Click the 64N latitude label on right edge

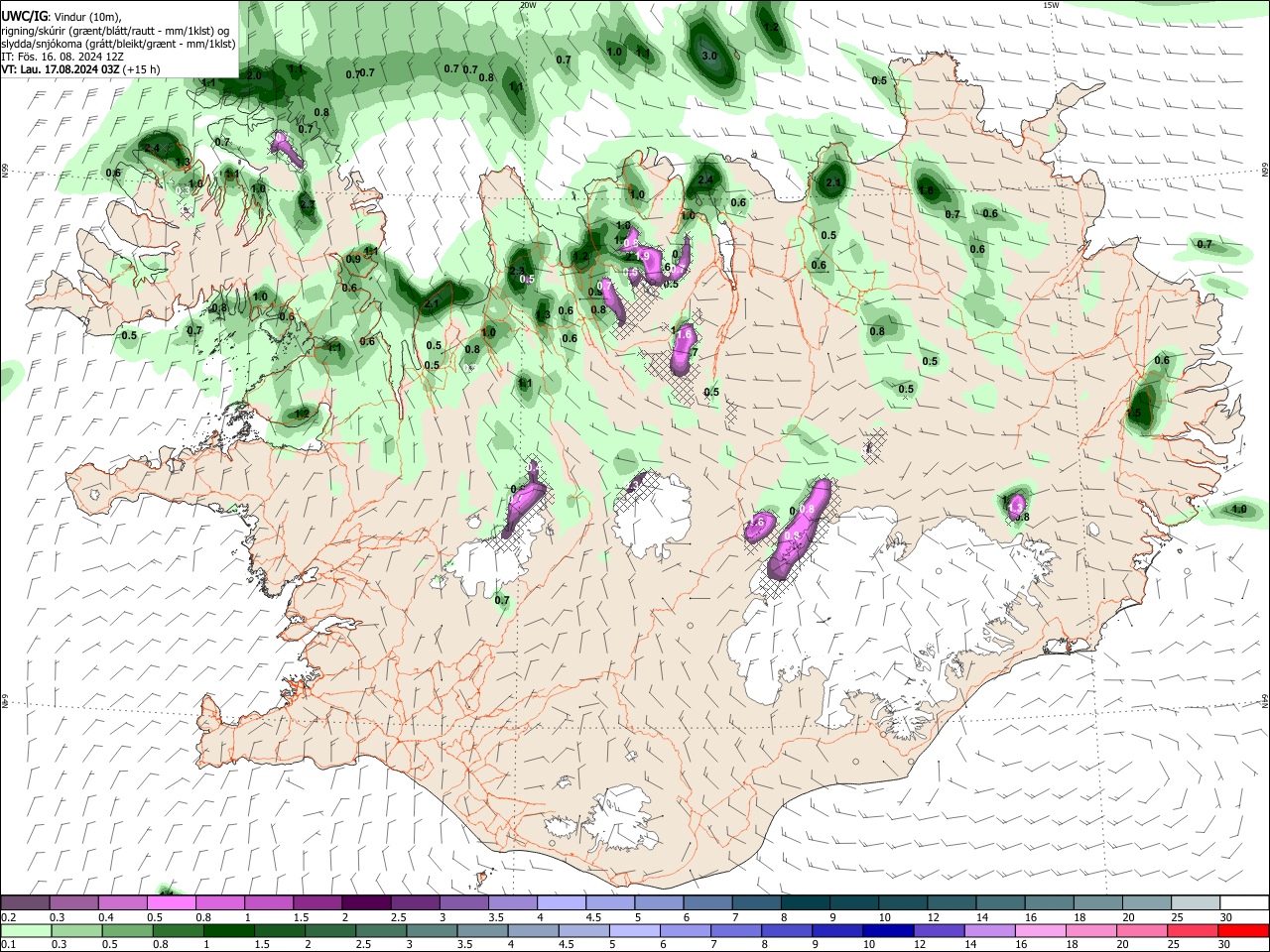(x=1265, y=701)
